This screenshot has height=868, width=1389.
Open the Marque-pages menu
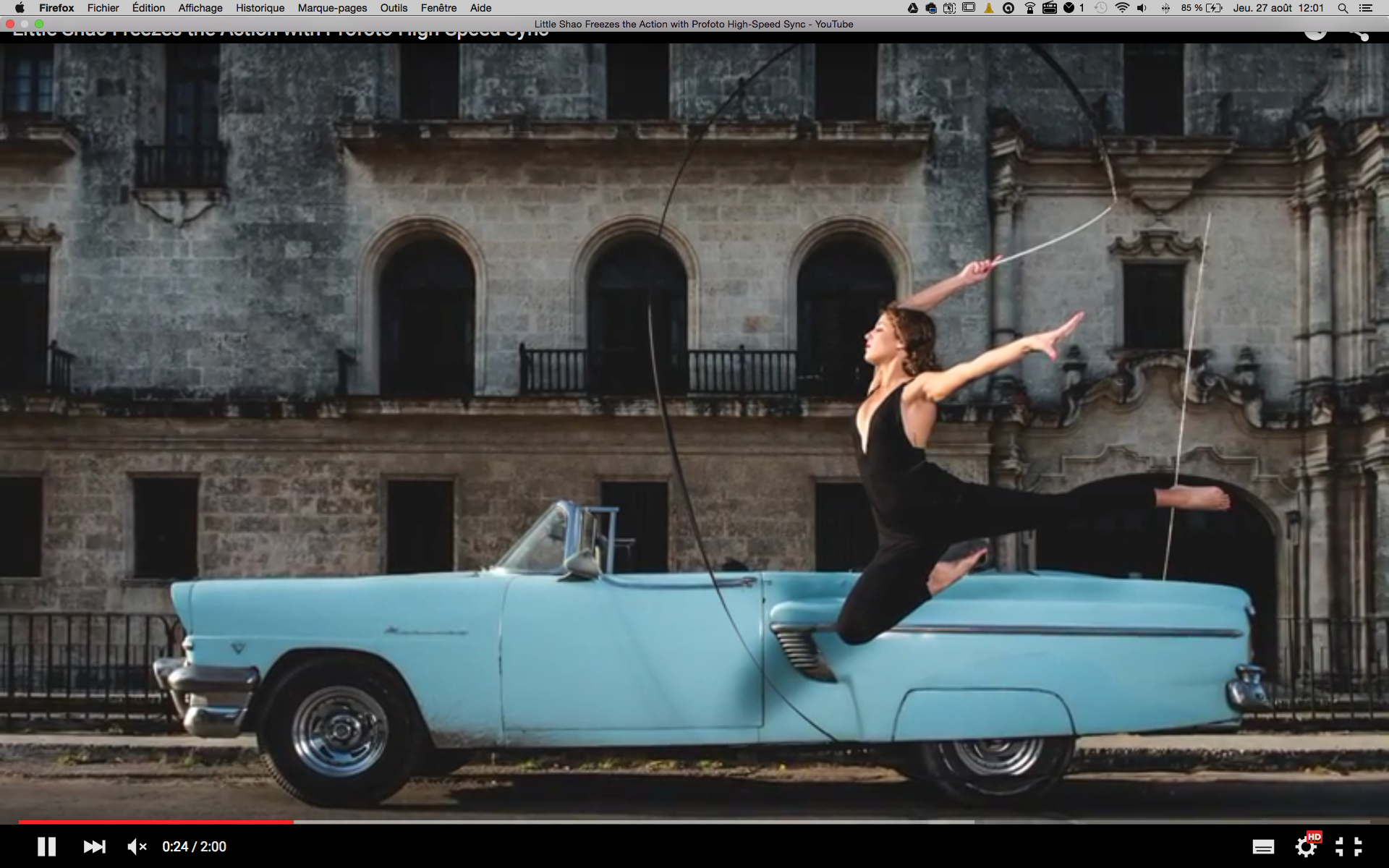coord(332,8)
